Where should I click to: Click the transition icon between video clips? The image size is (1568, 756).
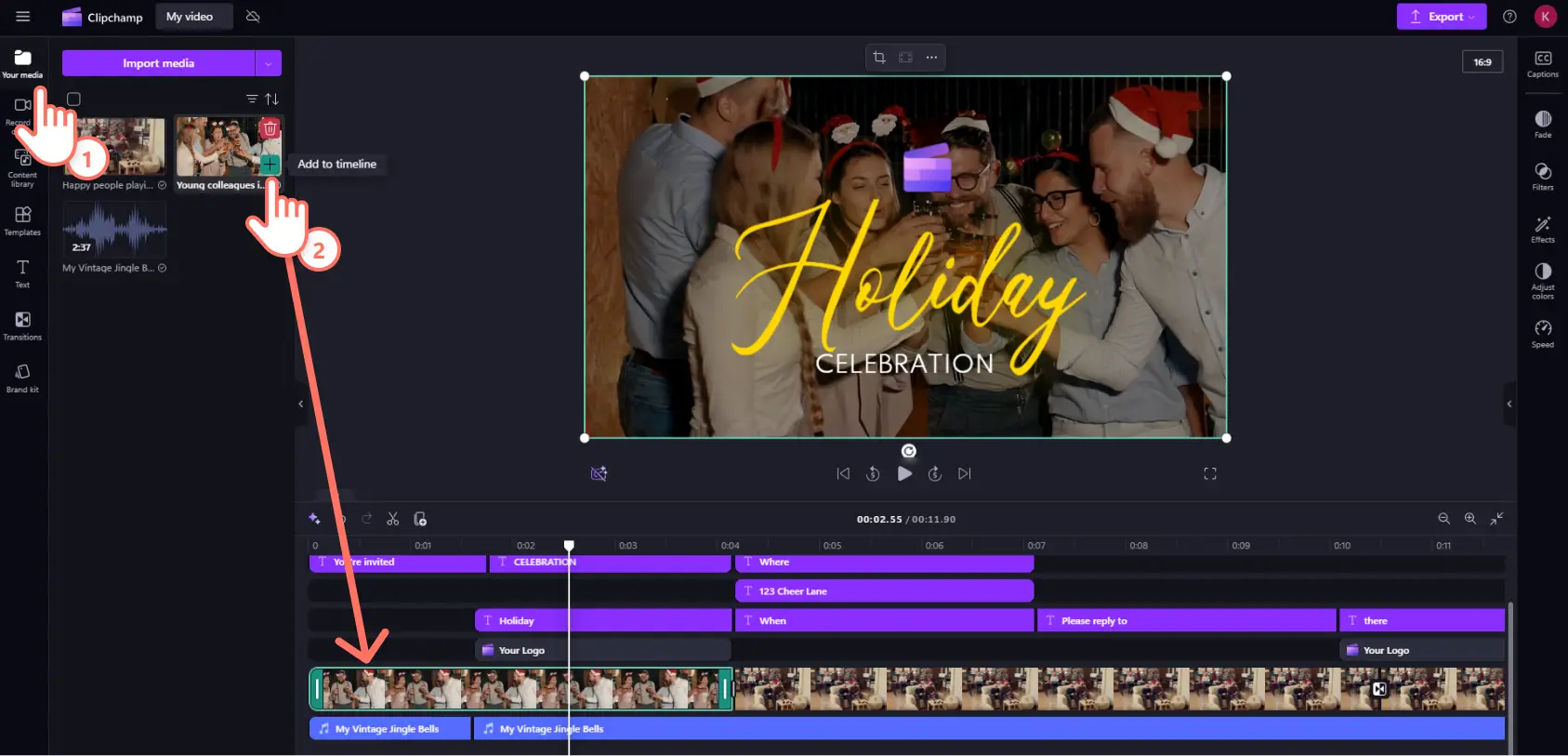point(1380,689)
